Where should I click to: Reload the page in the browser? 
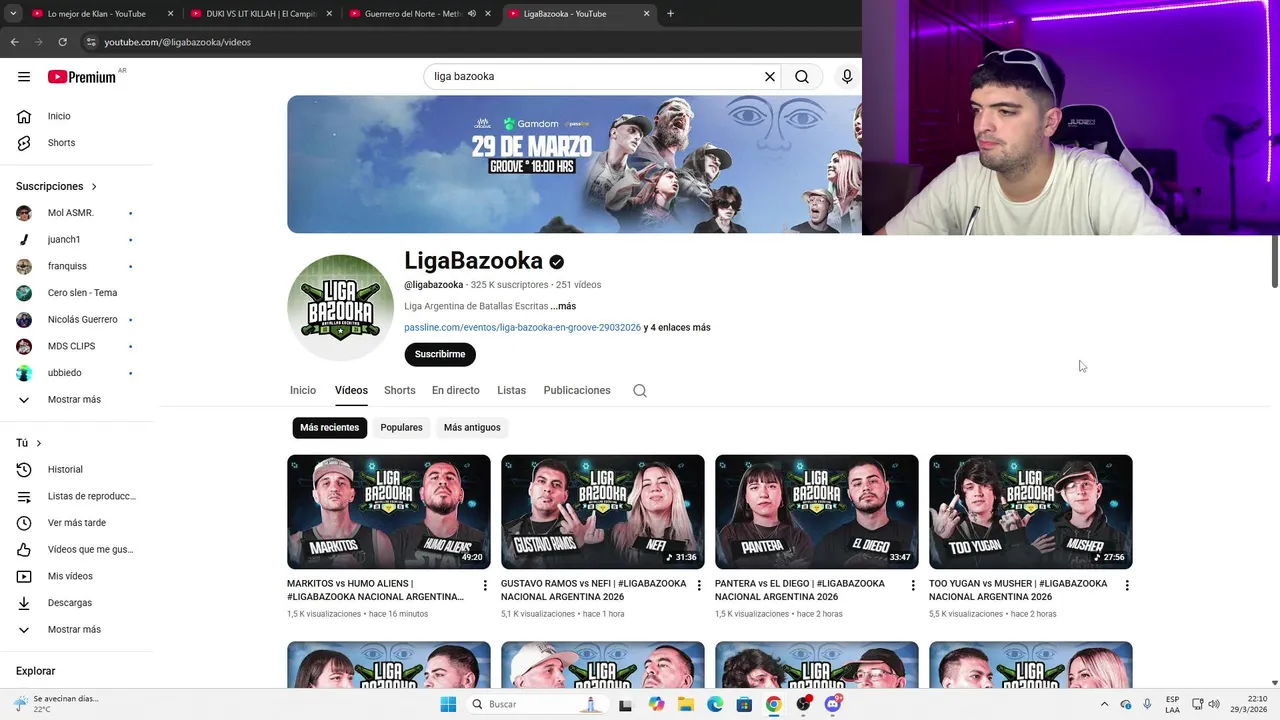point(62,42)
